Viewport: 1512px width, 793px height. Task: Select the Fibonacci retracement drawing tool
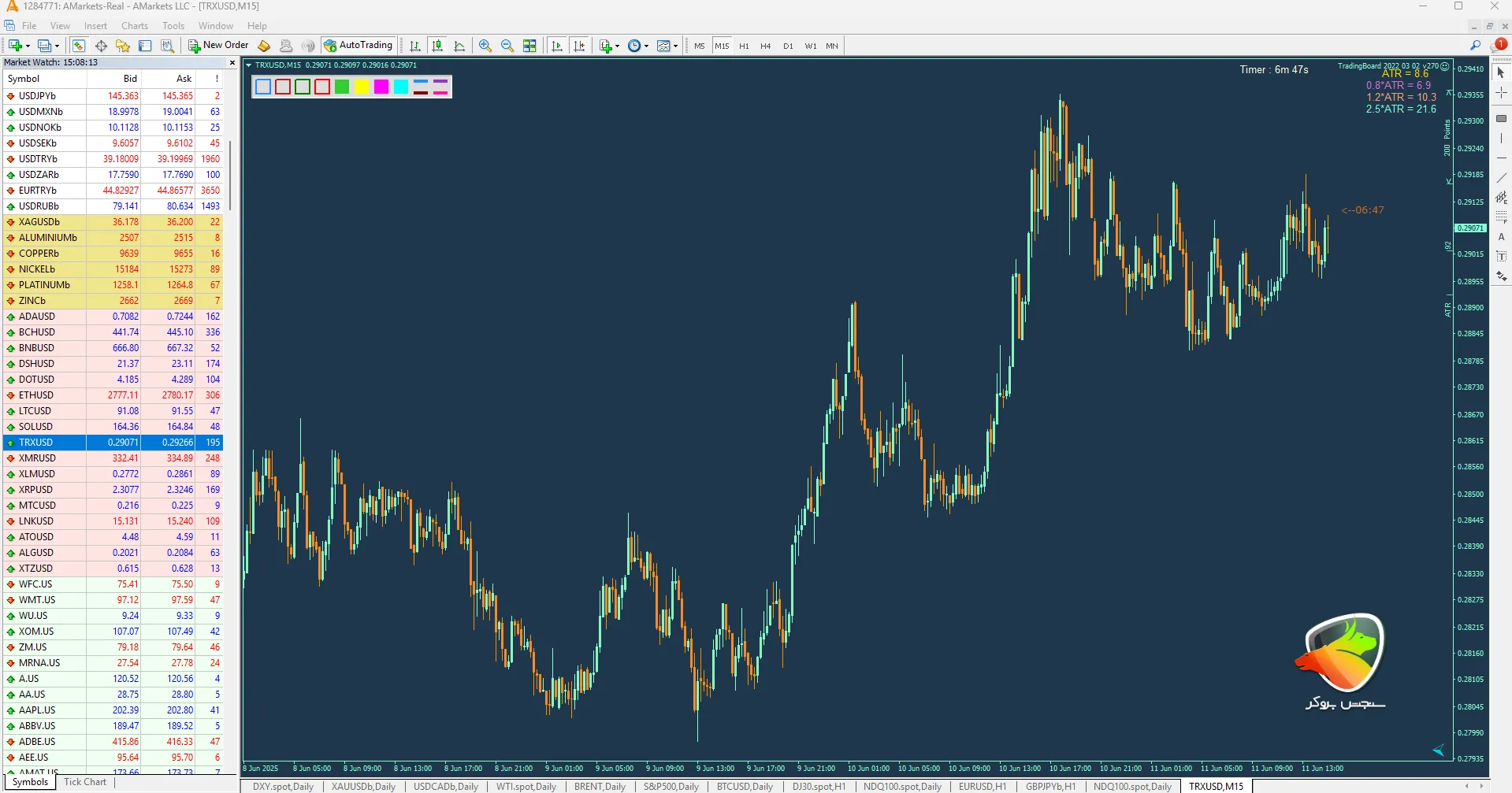click(x=1501, y=217)
